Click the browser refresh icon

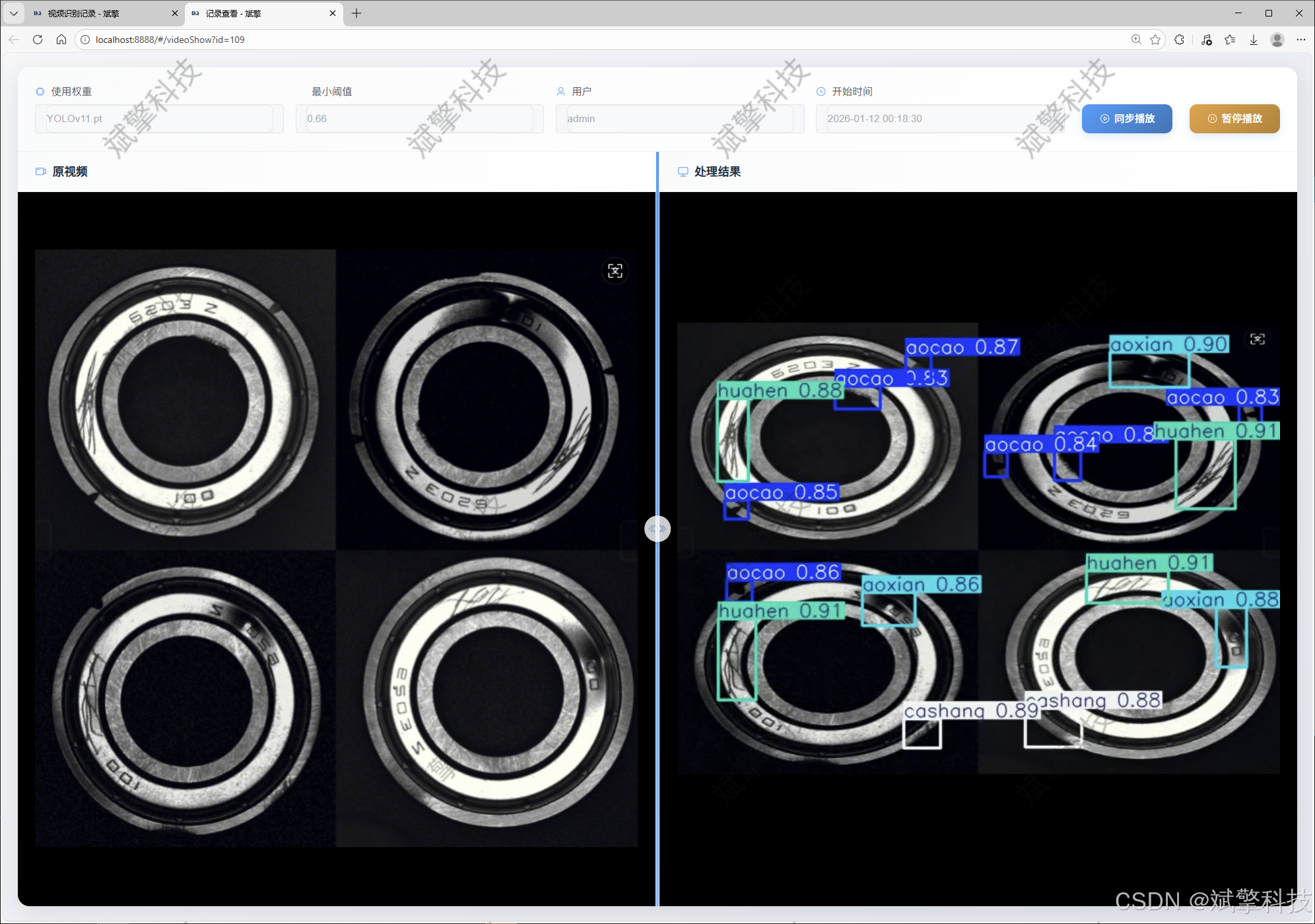(38, 40)
